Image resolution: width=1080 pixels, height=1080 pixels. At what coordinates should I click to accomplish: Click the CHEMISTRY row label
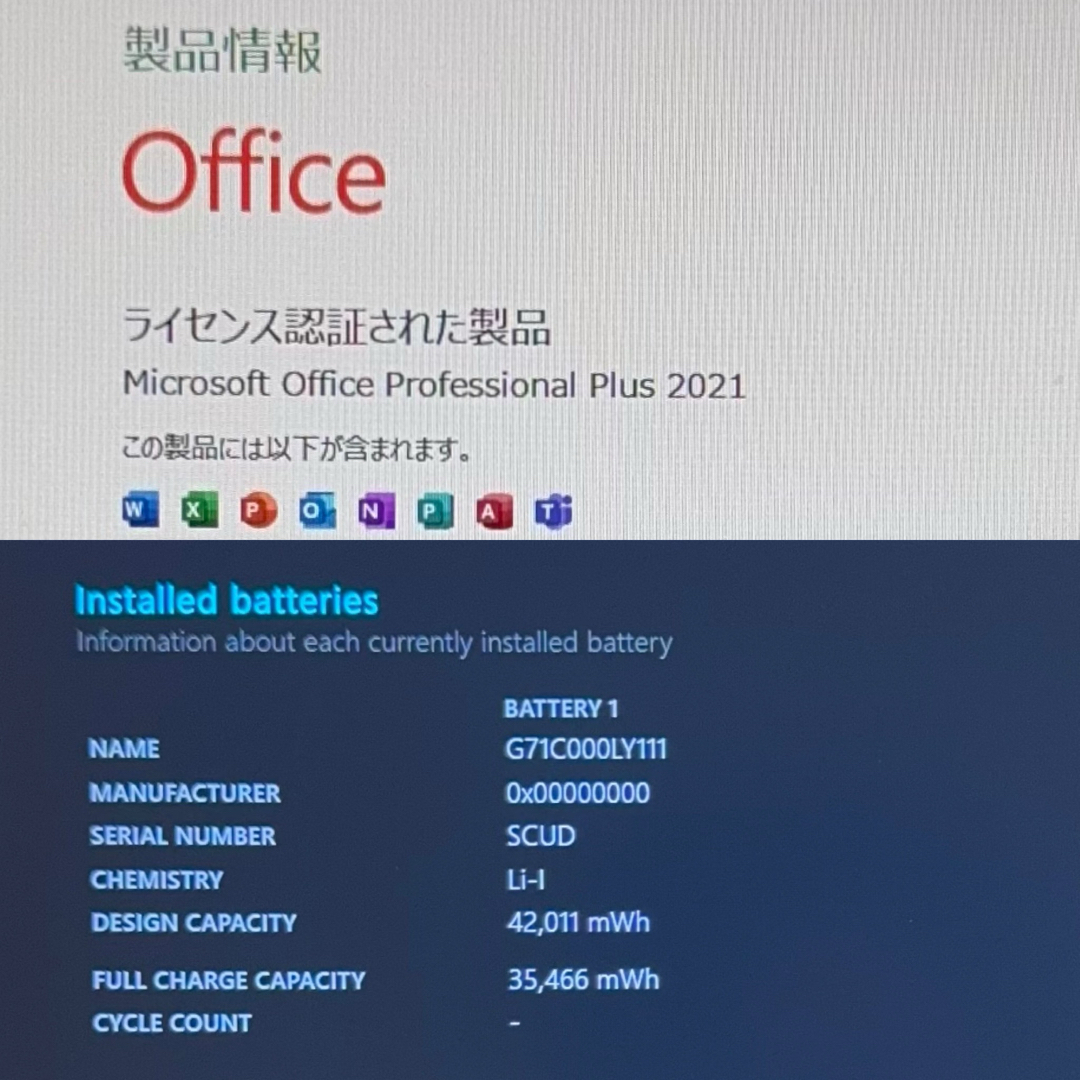(156, 880)
